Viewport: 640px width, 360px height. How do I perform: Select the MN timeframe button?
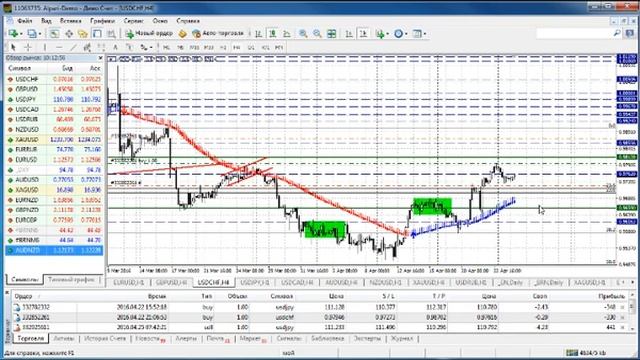[279, 47]
